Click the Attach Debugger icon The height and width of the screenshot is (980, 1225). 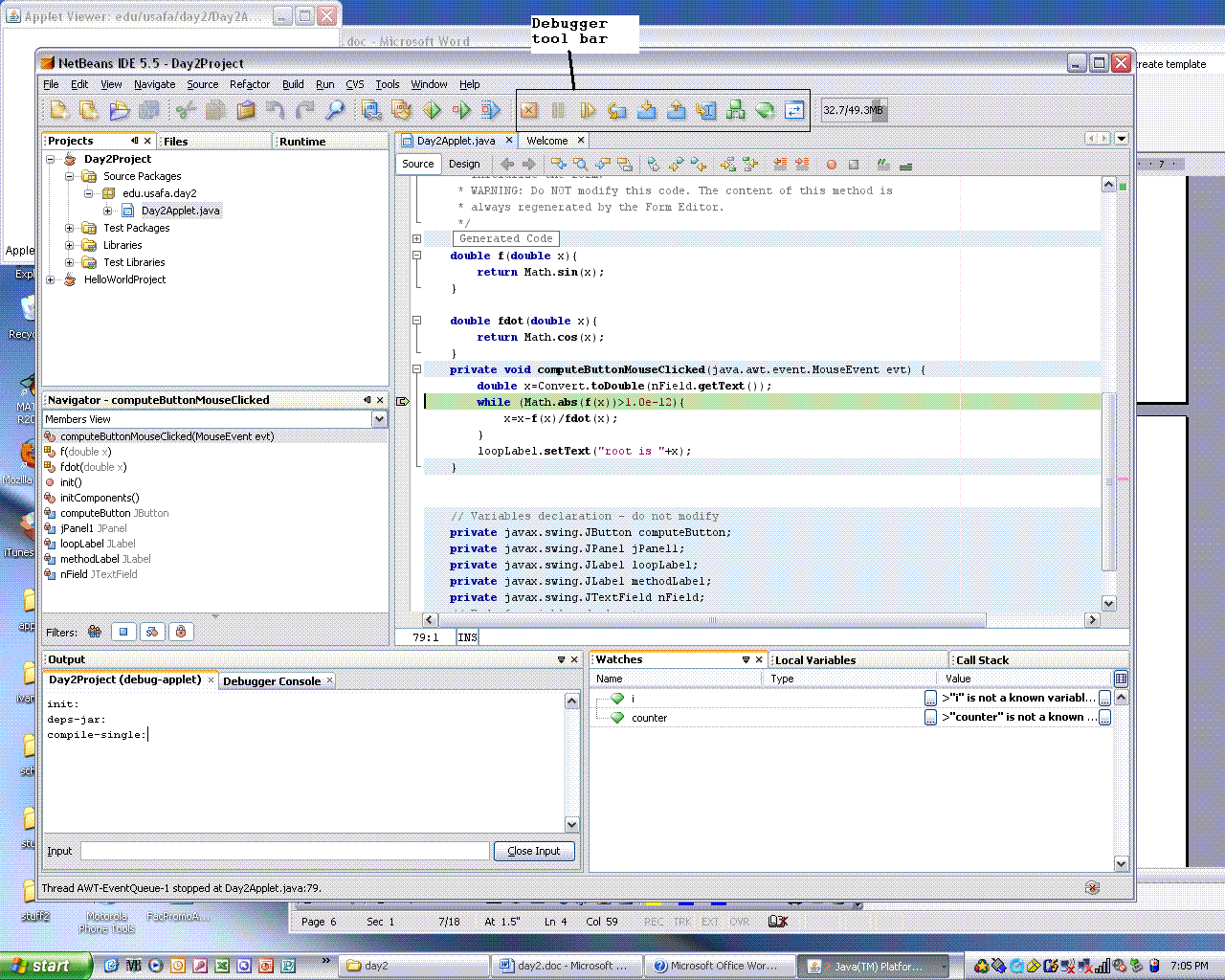pos(491,110)
